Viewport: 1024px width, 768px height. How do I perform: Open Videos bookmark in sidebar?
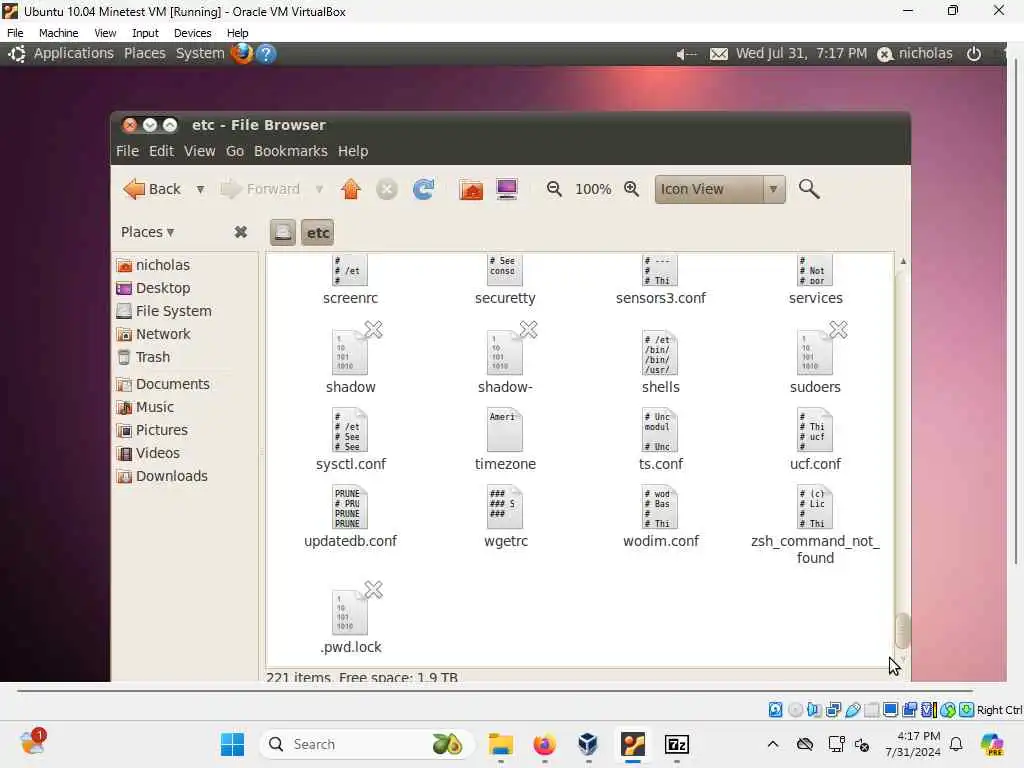[x=148, y=453]
